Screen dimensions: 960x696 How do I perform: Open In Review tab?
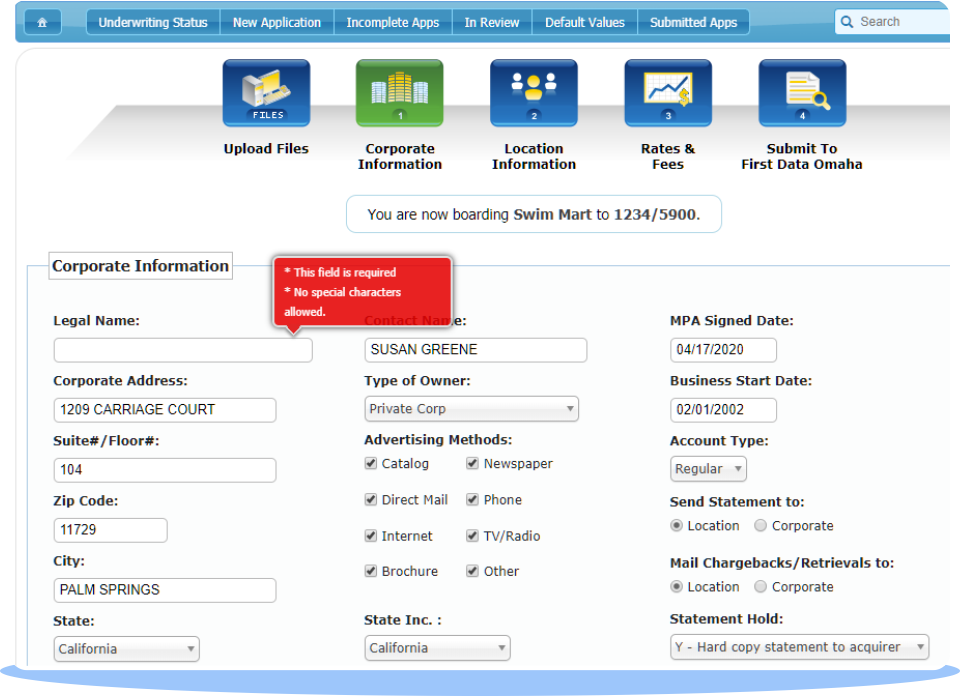coord(492,23)
